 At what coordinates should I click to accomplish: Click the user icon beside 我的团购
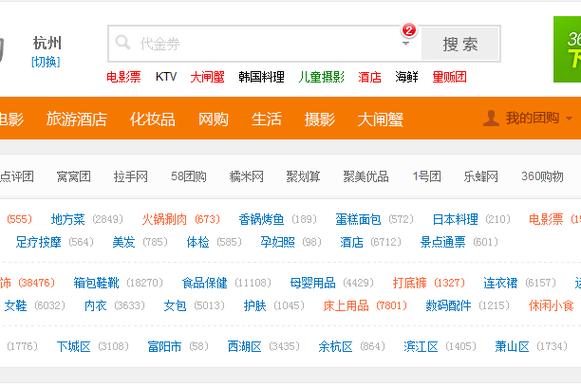pos(491,118)
